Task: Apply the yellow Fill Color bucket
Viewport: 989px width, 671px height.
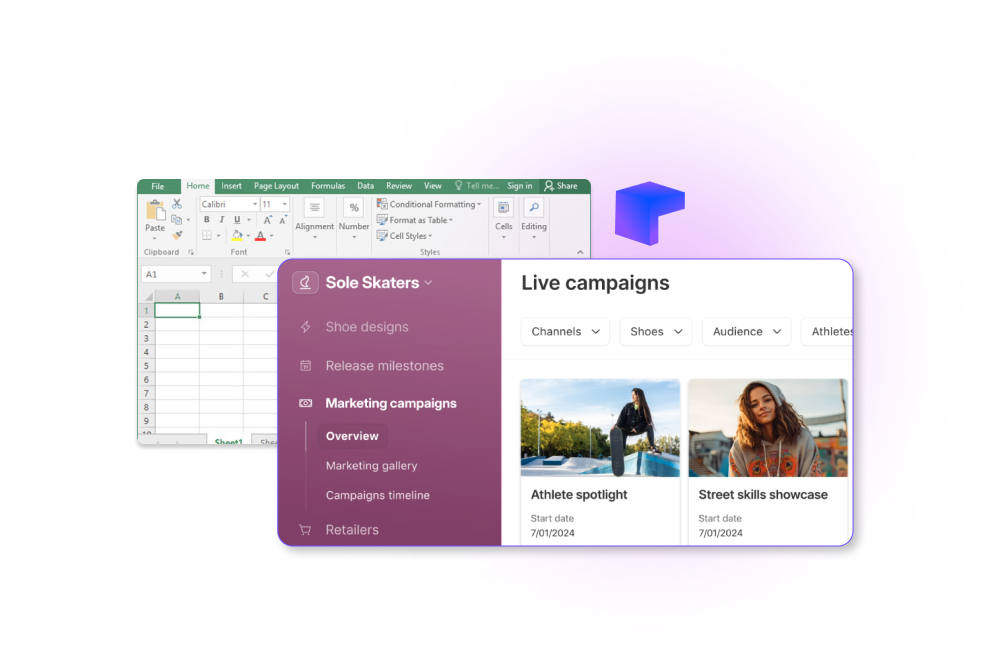Action: (237, 235)
